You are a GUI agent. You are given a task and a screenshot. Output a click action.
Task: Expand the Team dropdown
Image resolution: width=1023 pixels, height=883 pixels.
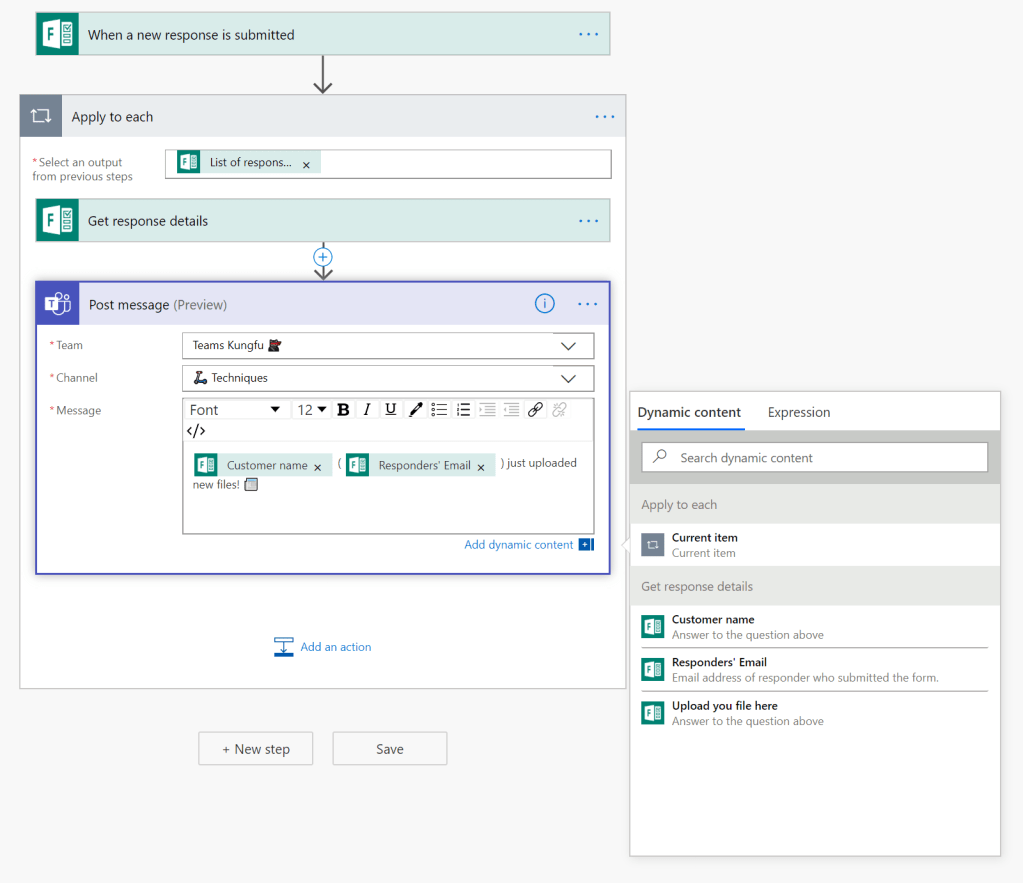[568, 346]
